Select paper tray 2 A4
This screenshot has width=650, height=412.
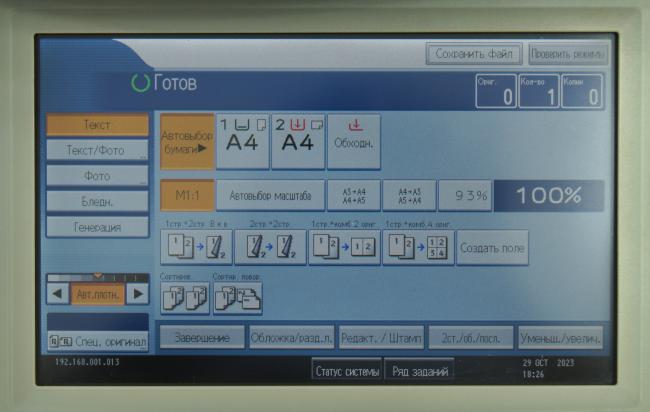(298, 142)
